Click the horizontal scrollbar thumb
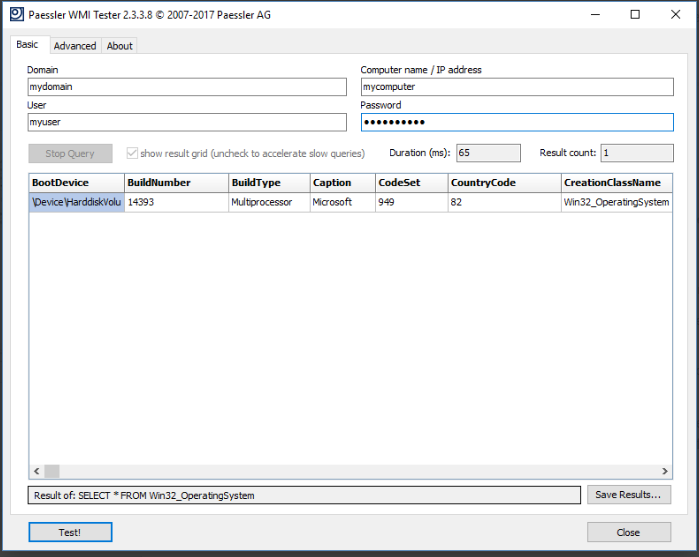Screen dimensions: 699x557 [52, 471]
